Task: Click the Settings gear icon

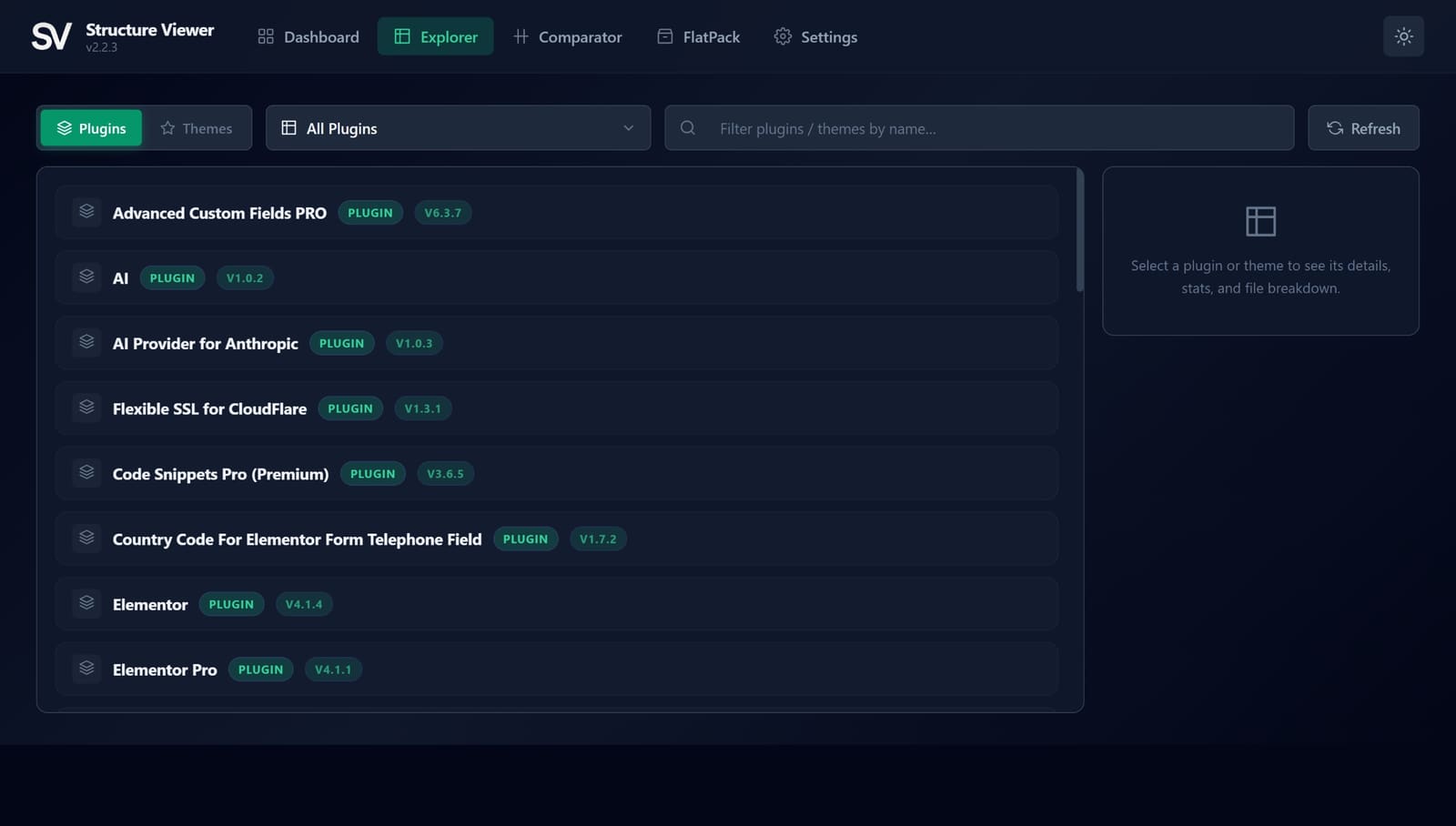Action: coord(783,36)
